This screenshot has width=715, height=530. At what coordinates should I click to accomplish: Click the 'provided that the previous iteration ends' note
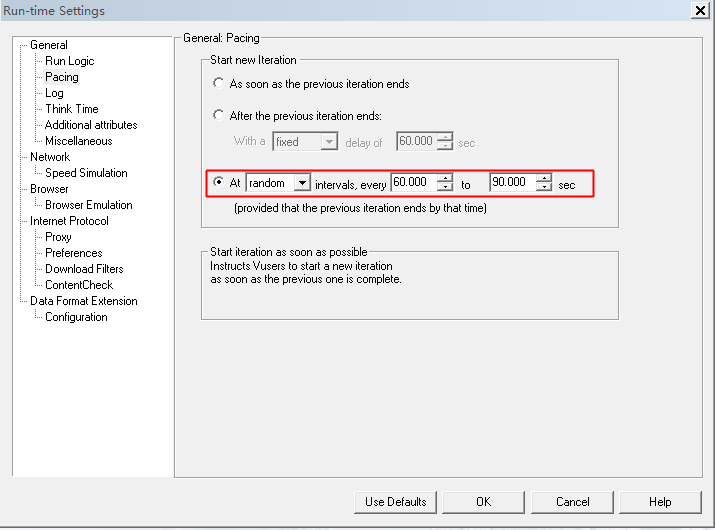tap(360, 208)
